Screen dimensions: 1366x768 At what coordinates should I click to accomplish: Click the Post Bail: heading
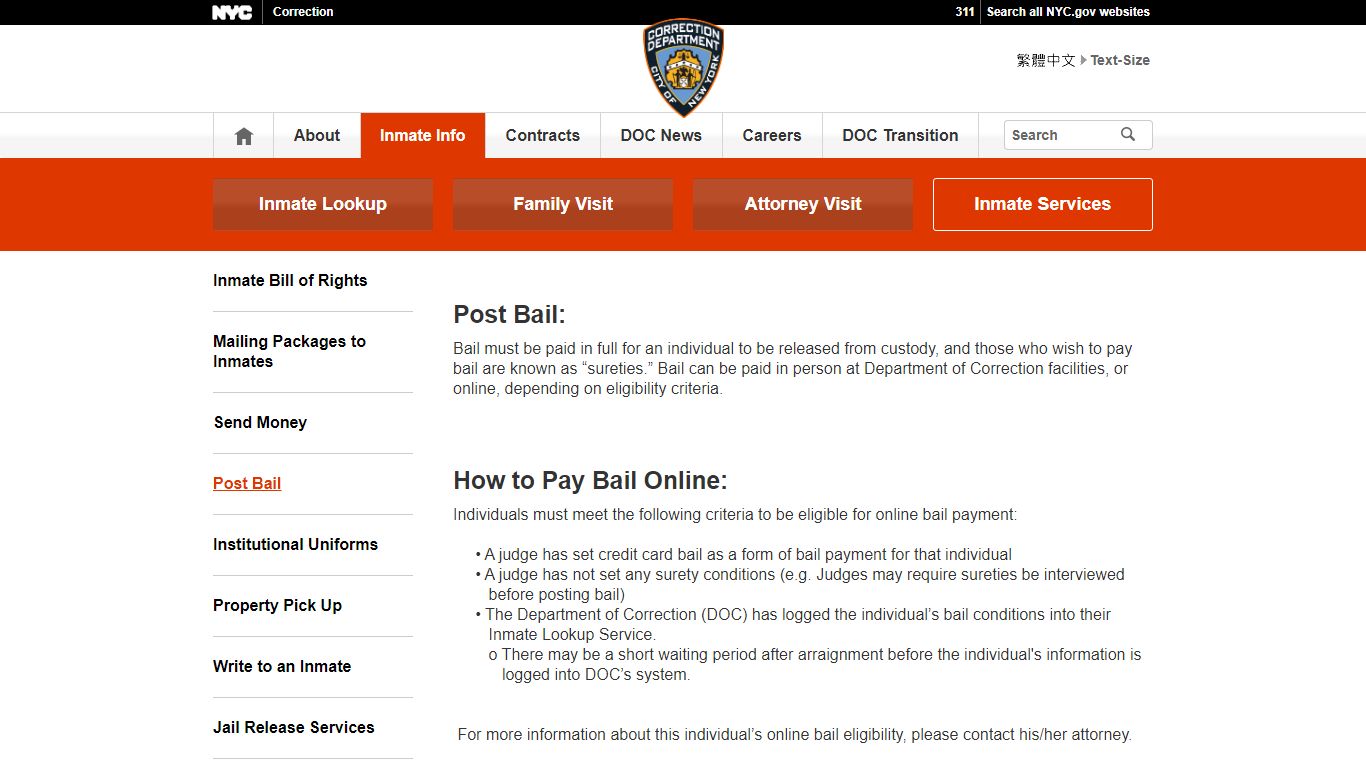pyautogui.click(x=510, y=315)
